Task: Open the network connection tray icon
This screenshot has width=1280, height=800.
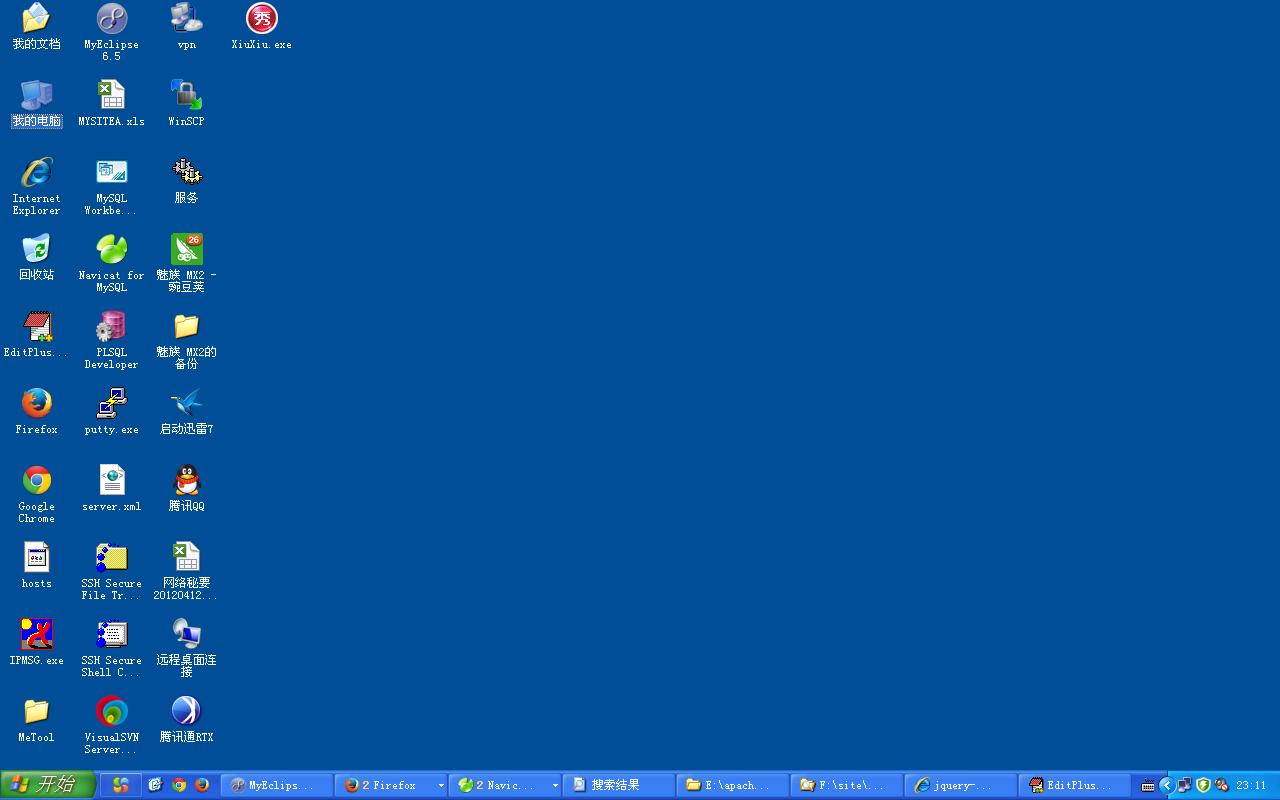Action: [1184, 785]
